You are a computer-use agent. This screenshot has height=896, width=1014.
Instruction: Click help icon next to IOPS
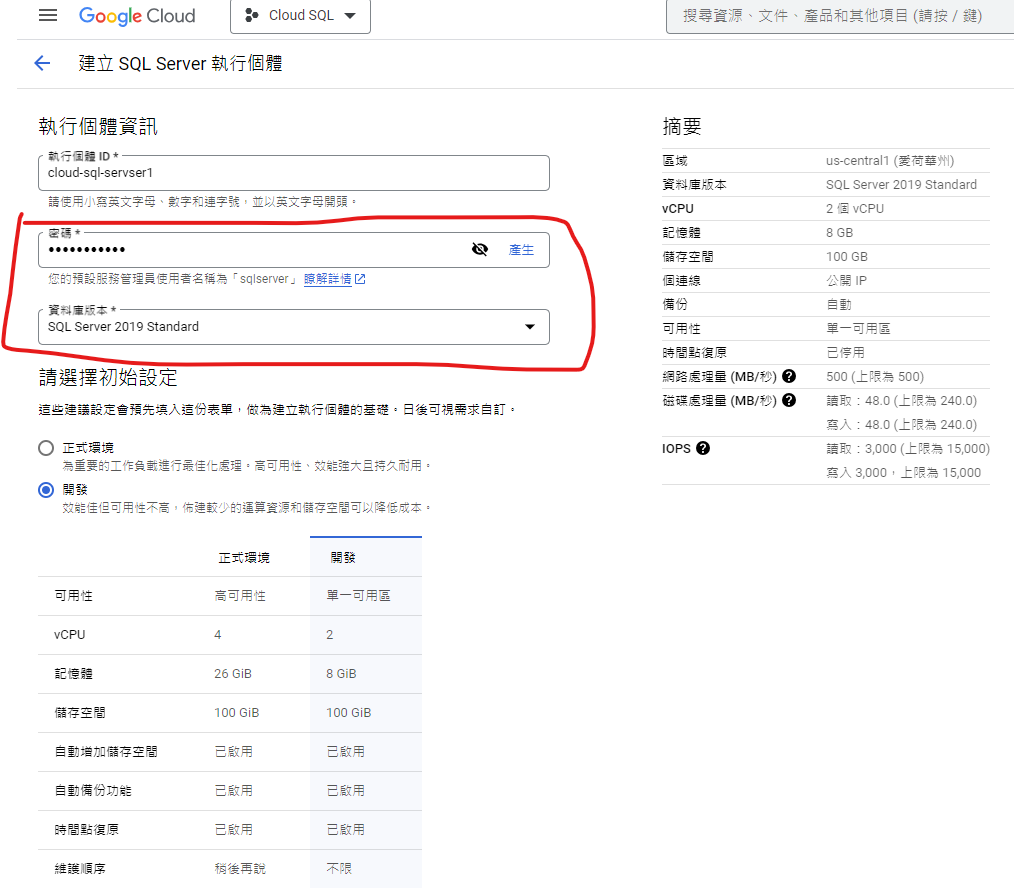703,449
